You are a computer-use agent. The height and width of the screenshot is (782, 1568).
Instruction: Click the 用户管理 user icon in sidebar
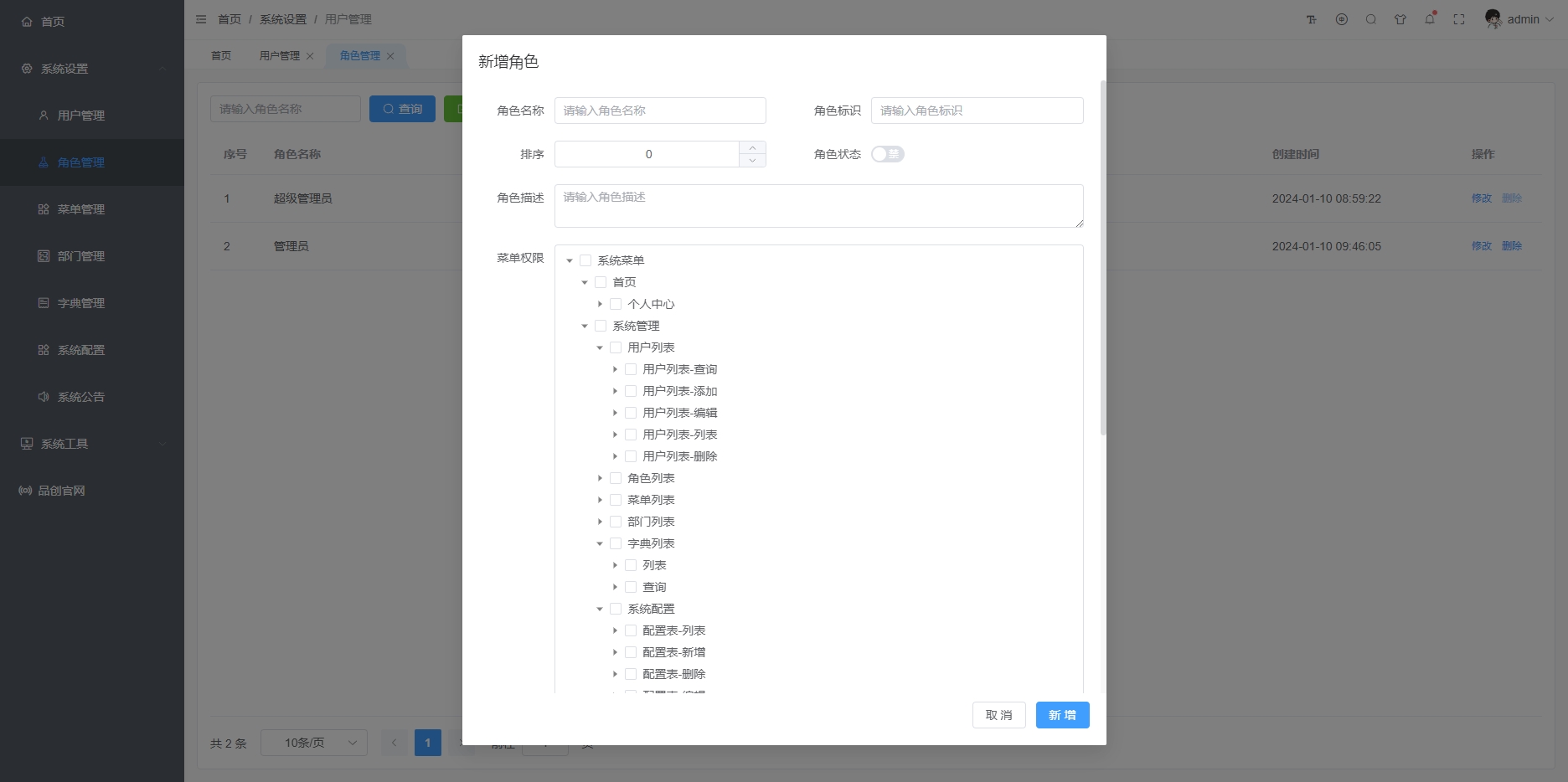pyautogui.click(x=44, y=116)
